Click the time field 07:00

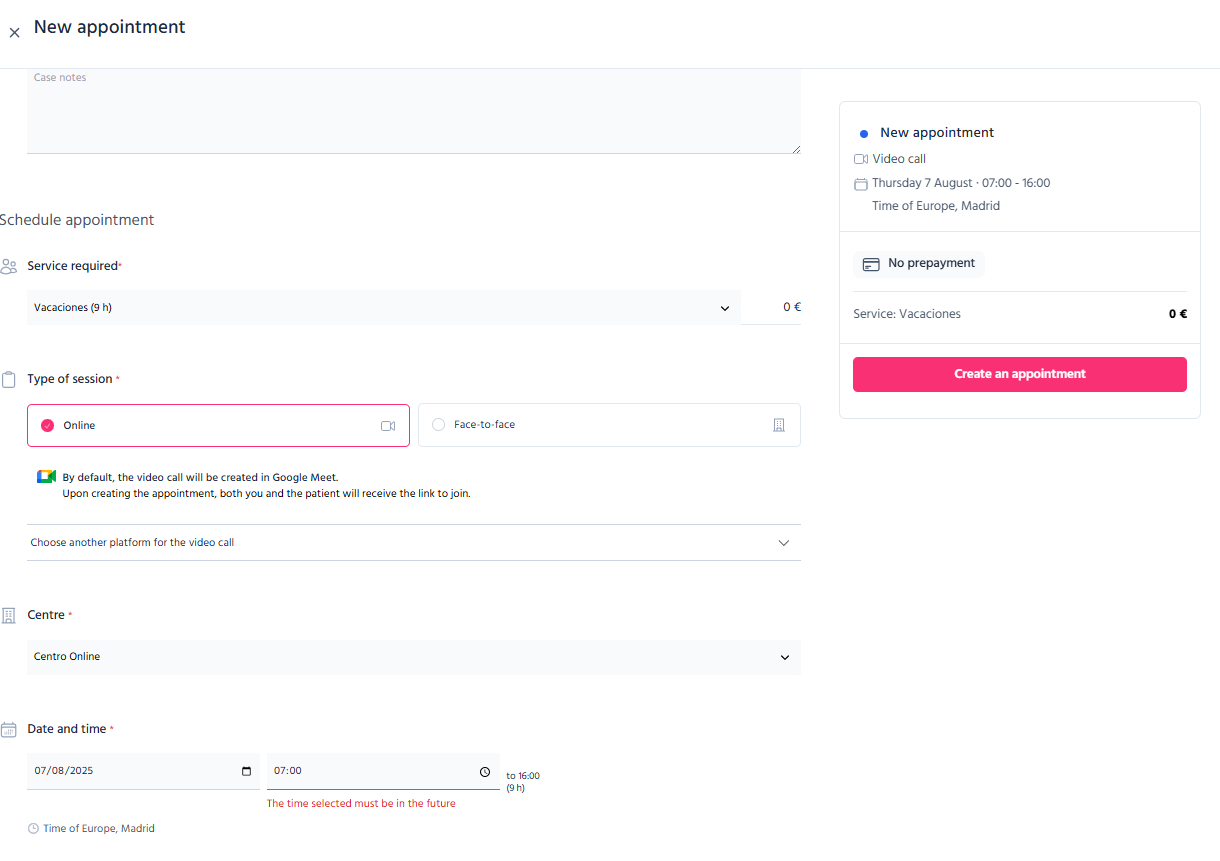click(383, 771)
